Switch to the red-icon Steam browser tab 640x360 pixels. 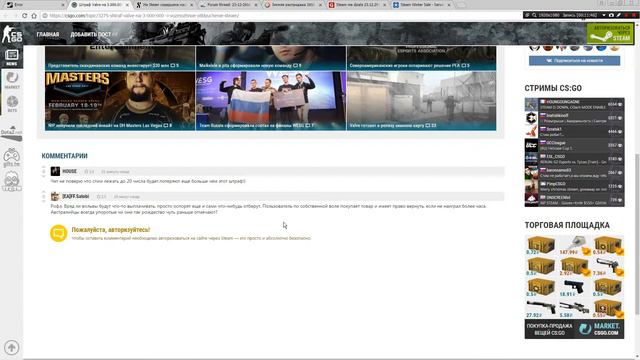tap(357, 5)
